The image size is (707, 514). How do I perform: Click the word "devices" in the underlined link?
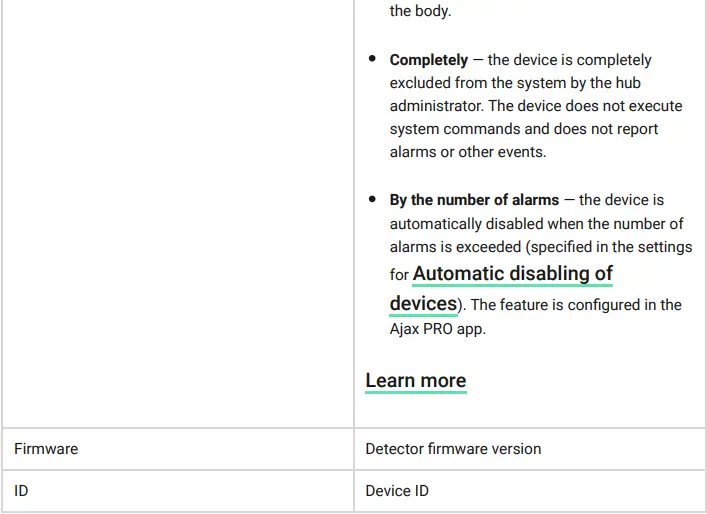(423, 303)
